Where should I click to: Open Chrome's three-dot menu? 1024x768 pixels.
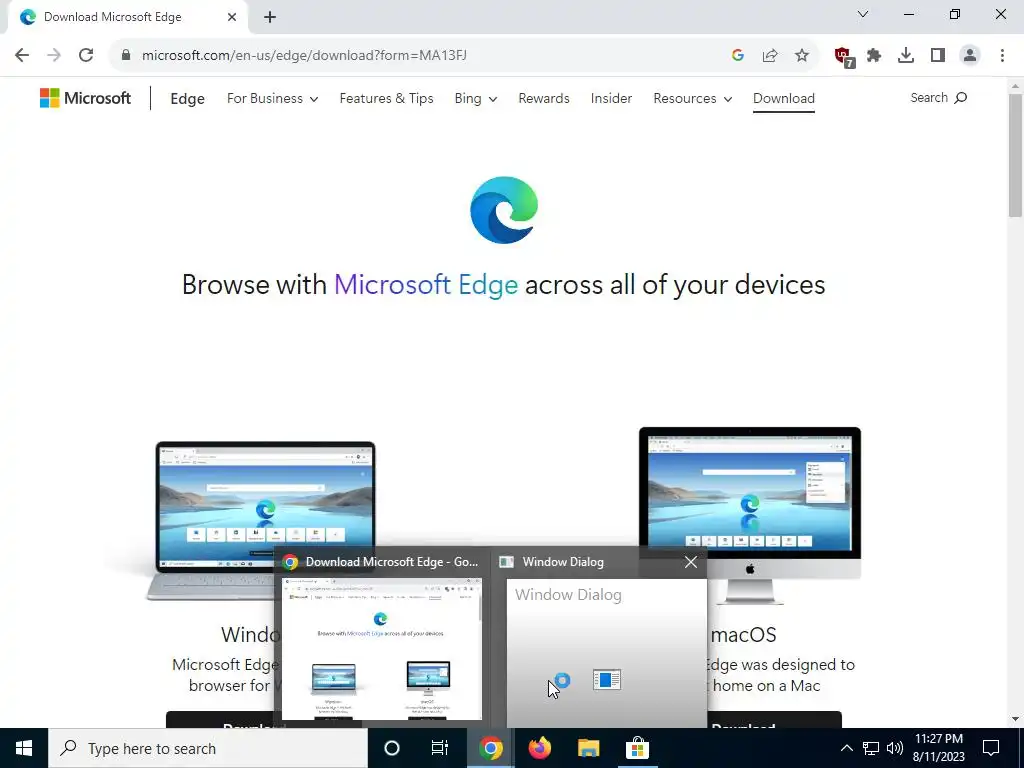tap(1002, 55)
